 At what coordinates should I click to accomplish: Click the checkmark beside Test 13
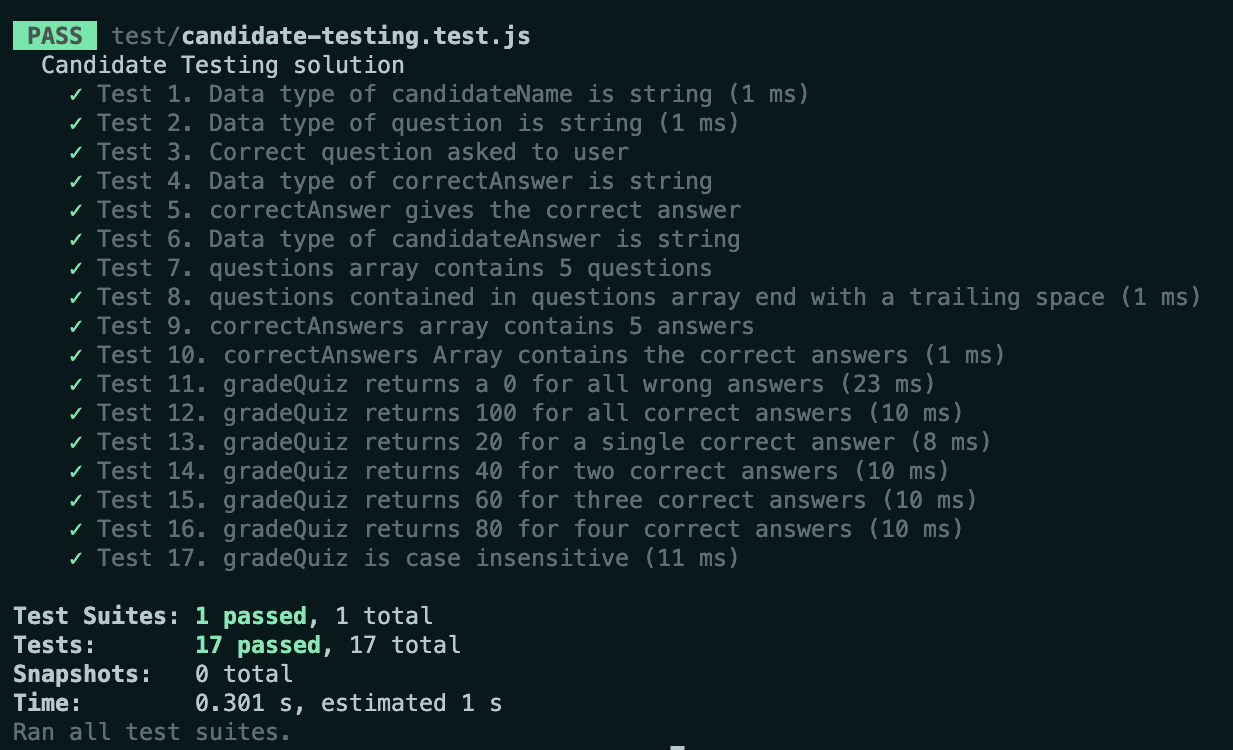[x=76, y=443]
